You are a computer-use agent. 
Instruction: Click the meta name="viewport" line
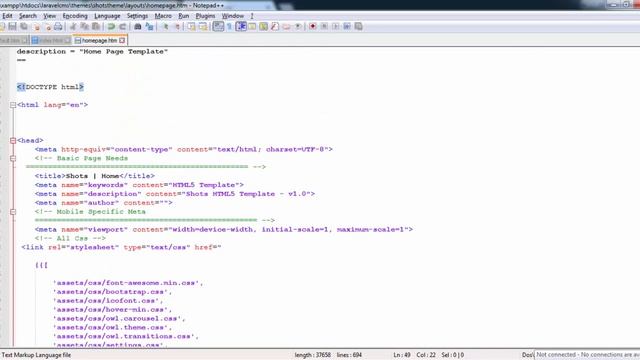point(224,229)
